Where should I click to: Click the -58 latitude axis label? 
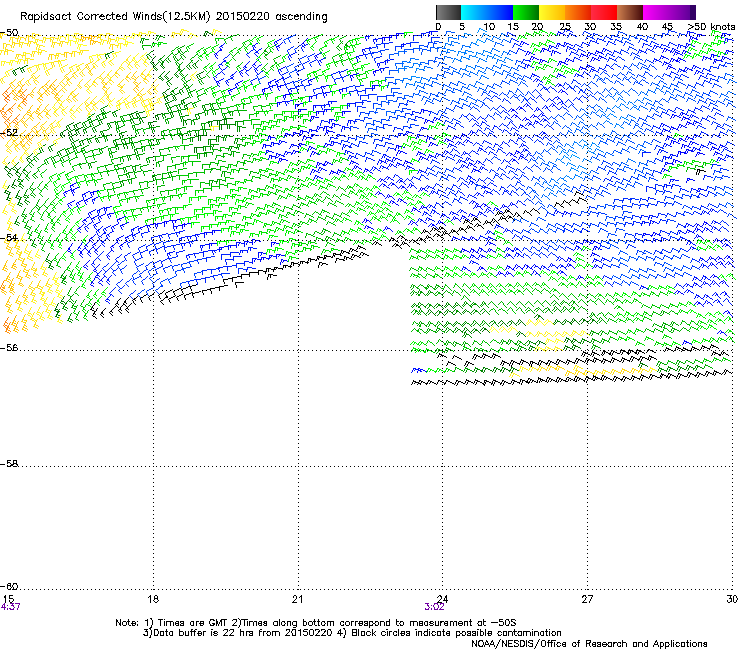coord(9,464)
